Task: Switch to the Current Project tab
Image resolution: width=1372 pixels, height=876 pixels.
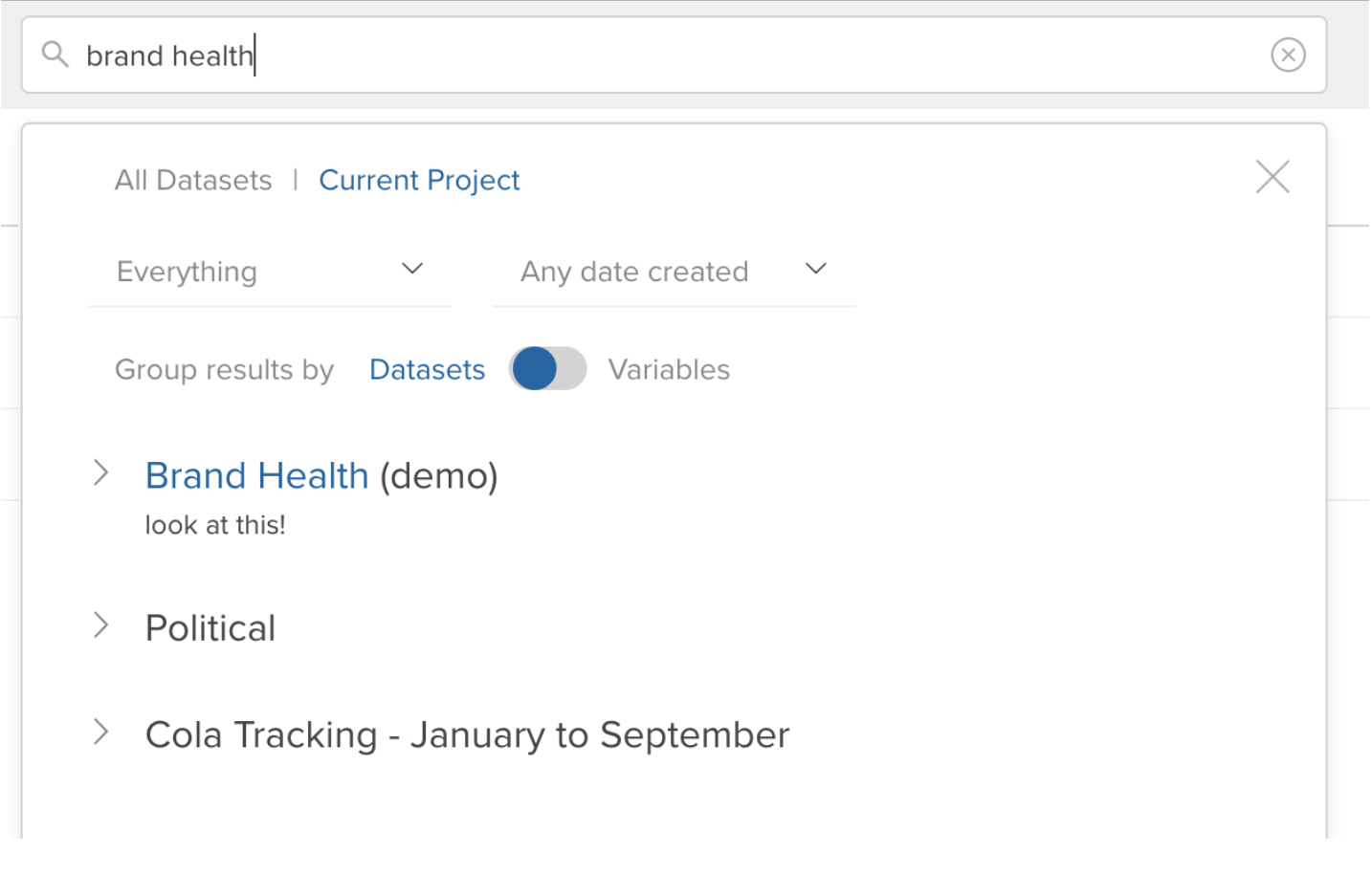Action: (x=419, y=181)
